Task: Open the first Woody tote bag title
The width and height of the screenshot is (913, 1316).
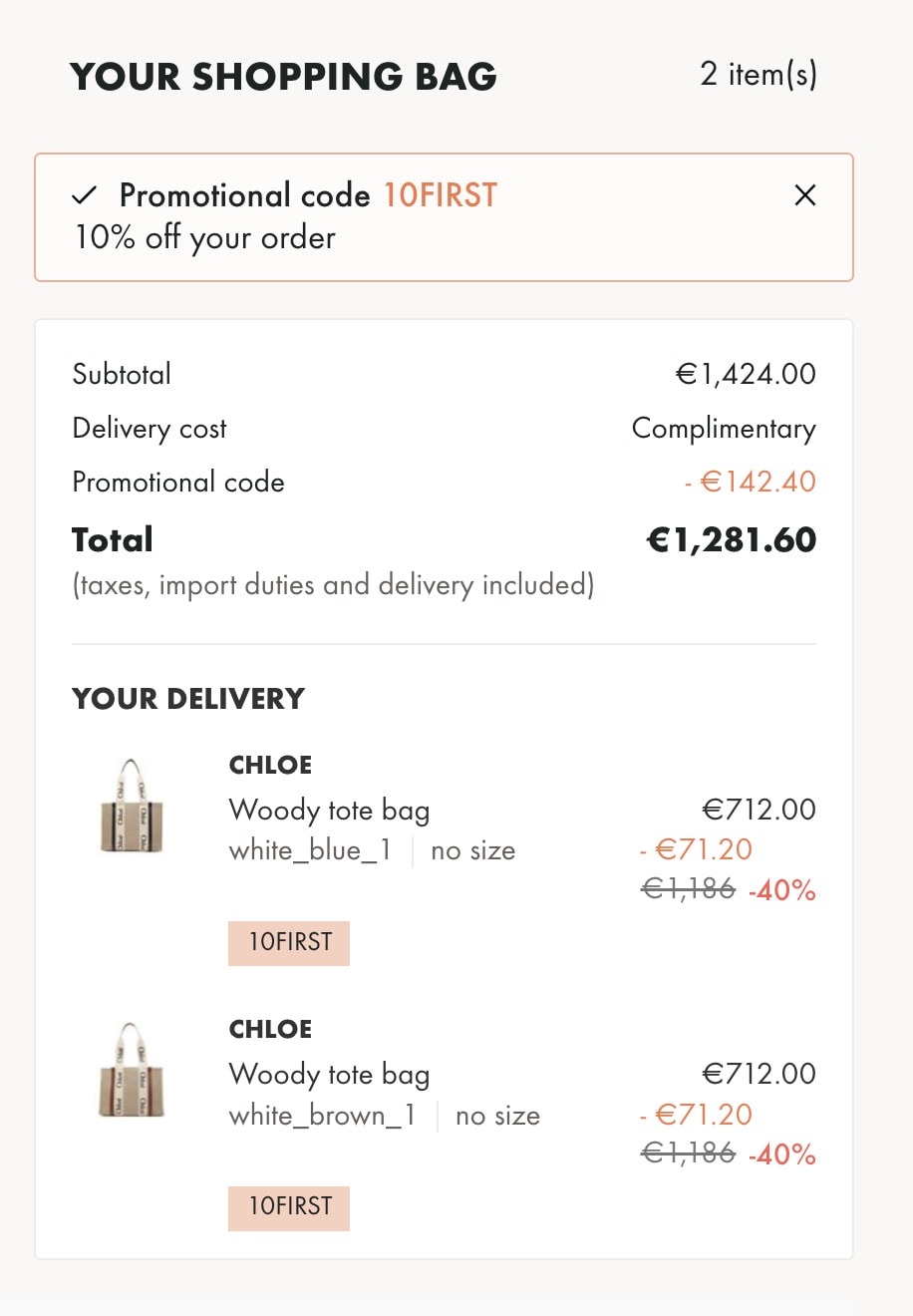Action: 329,810
